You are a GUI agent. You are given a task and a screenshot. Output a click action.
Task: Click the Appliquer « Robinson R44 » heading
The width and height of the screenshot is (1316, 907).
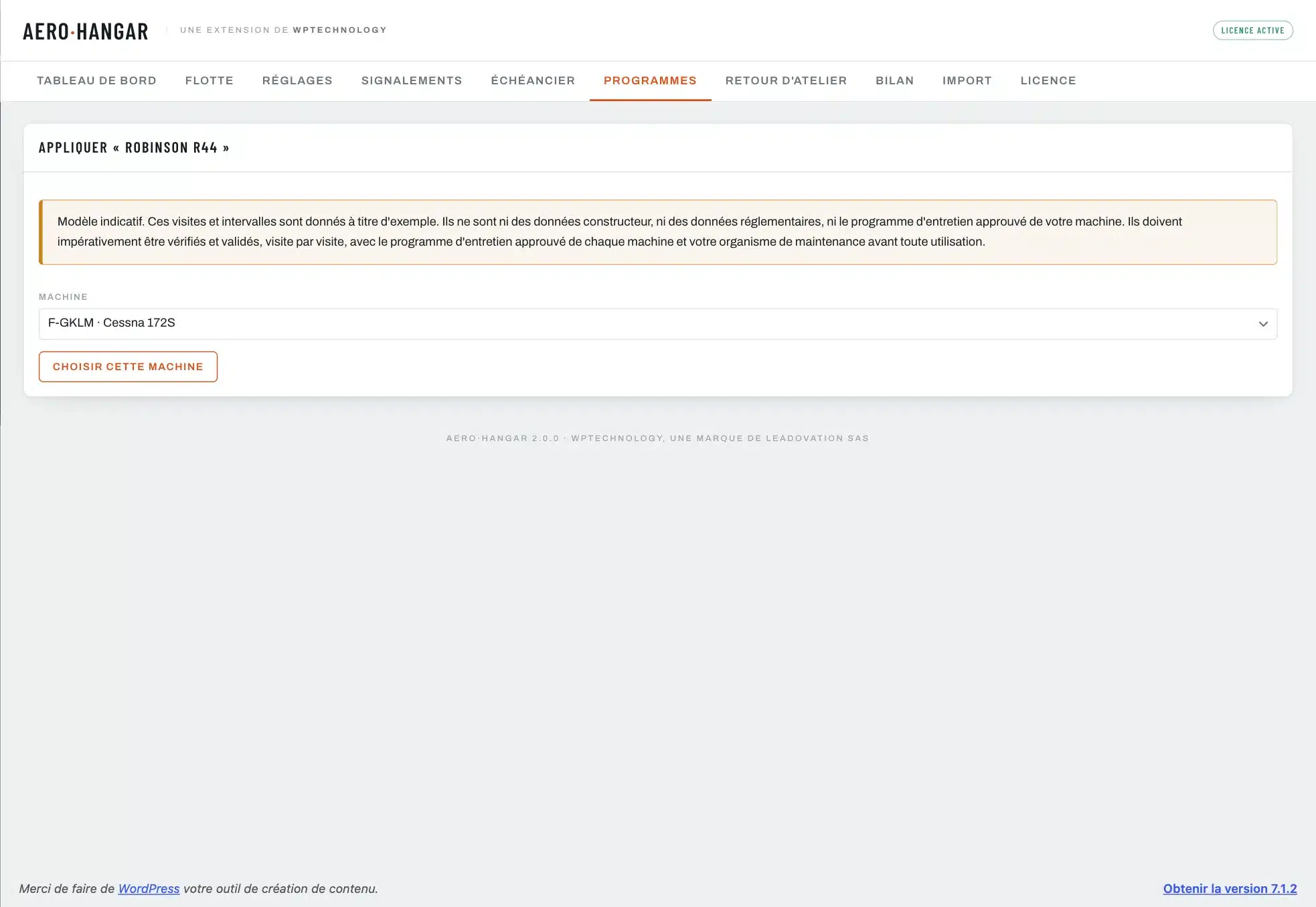pos(134,147)
